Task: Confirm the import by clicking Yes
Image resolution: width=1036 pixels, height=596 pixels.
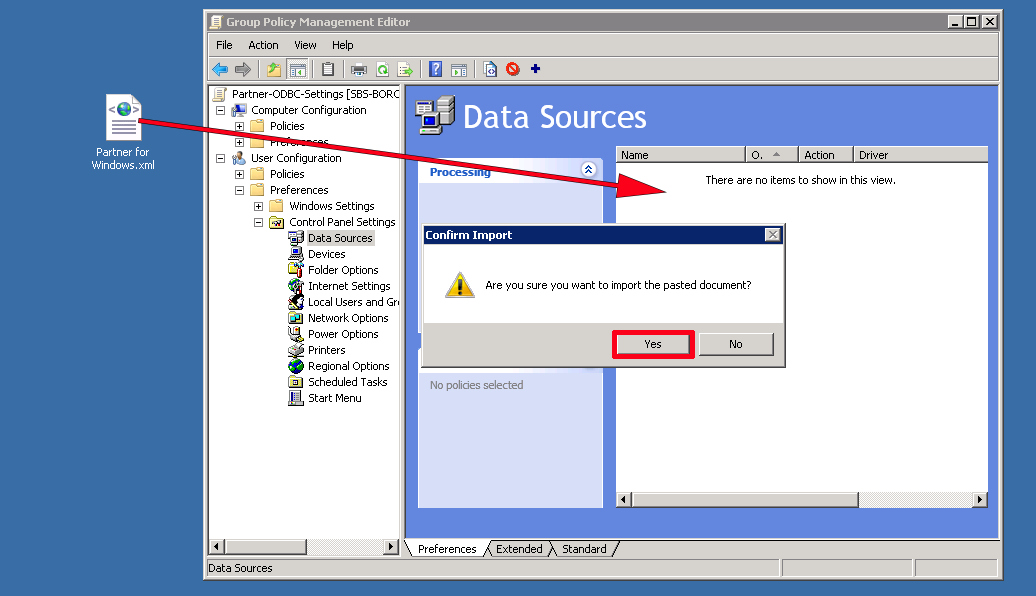Action: (653, 344)
